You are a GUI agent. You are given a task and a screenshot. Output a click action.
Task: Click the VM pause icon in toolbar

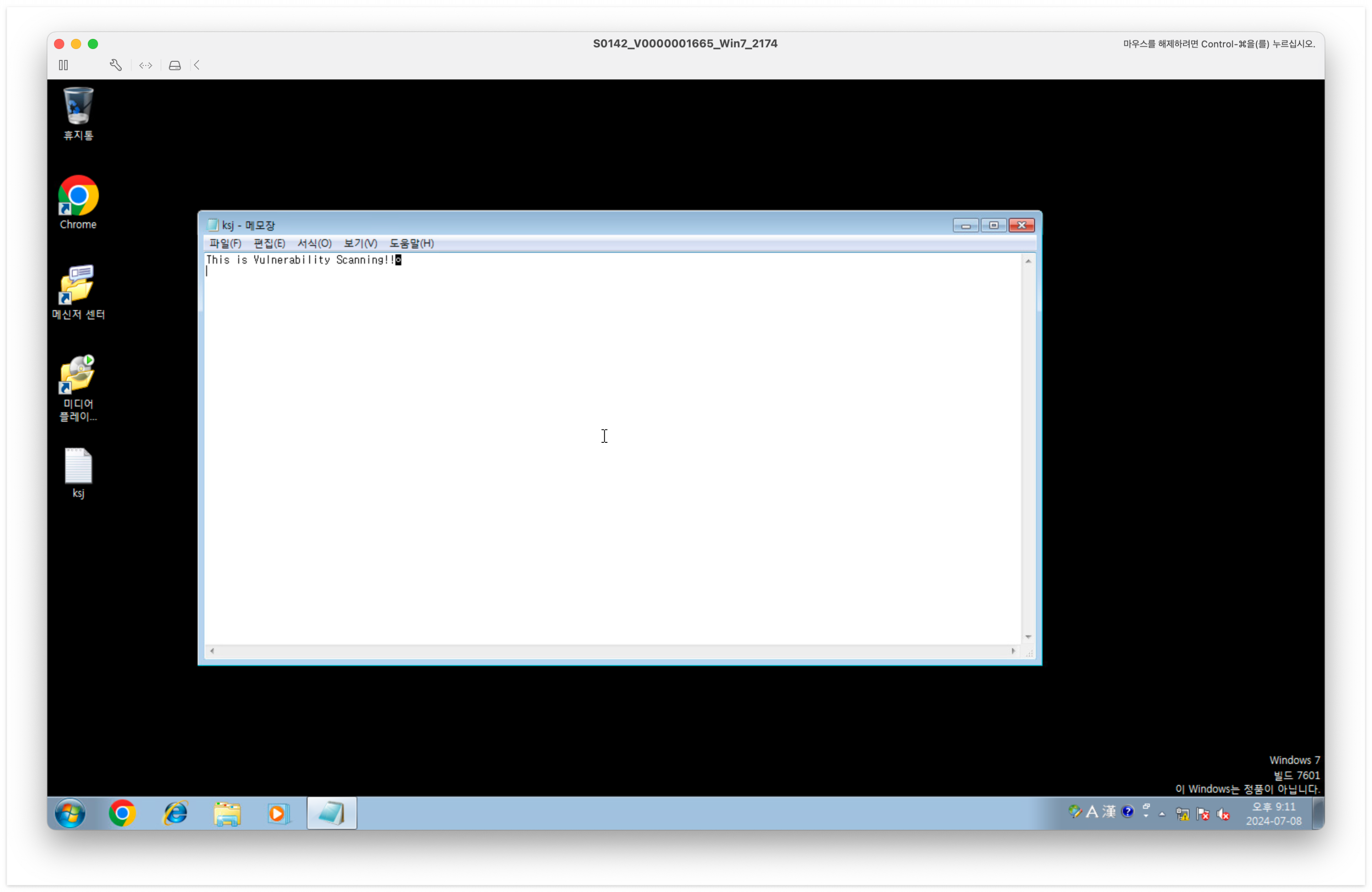tap(64, 65)
